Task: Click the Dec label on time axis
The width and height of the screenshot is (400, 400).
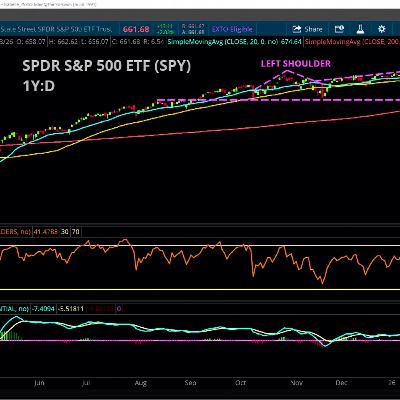Action: (x=341, y=383)
